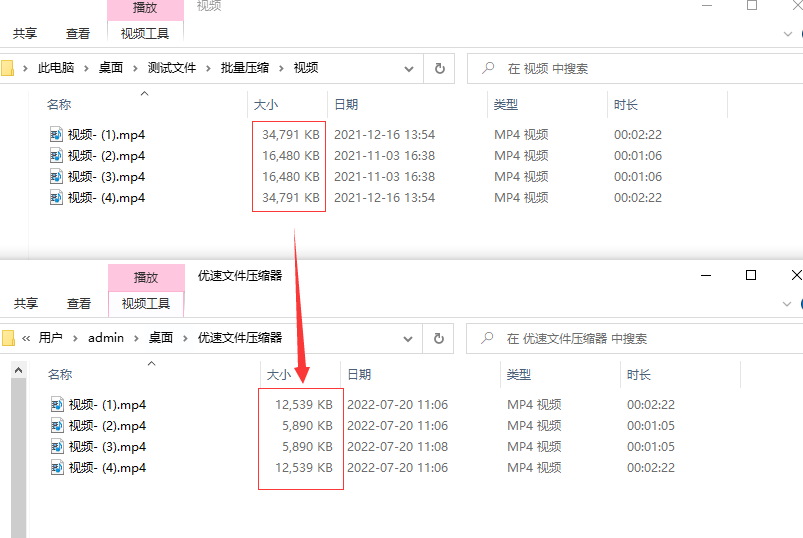
Task: Open chevron after 批量压缩 in breadcrumb
Action: point(281,68)
